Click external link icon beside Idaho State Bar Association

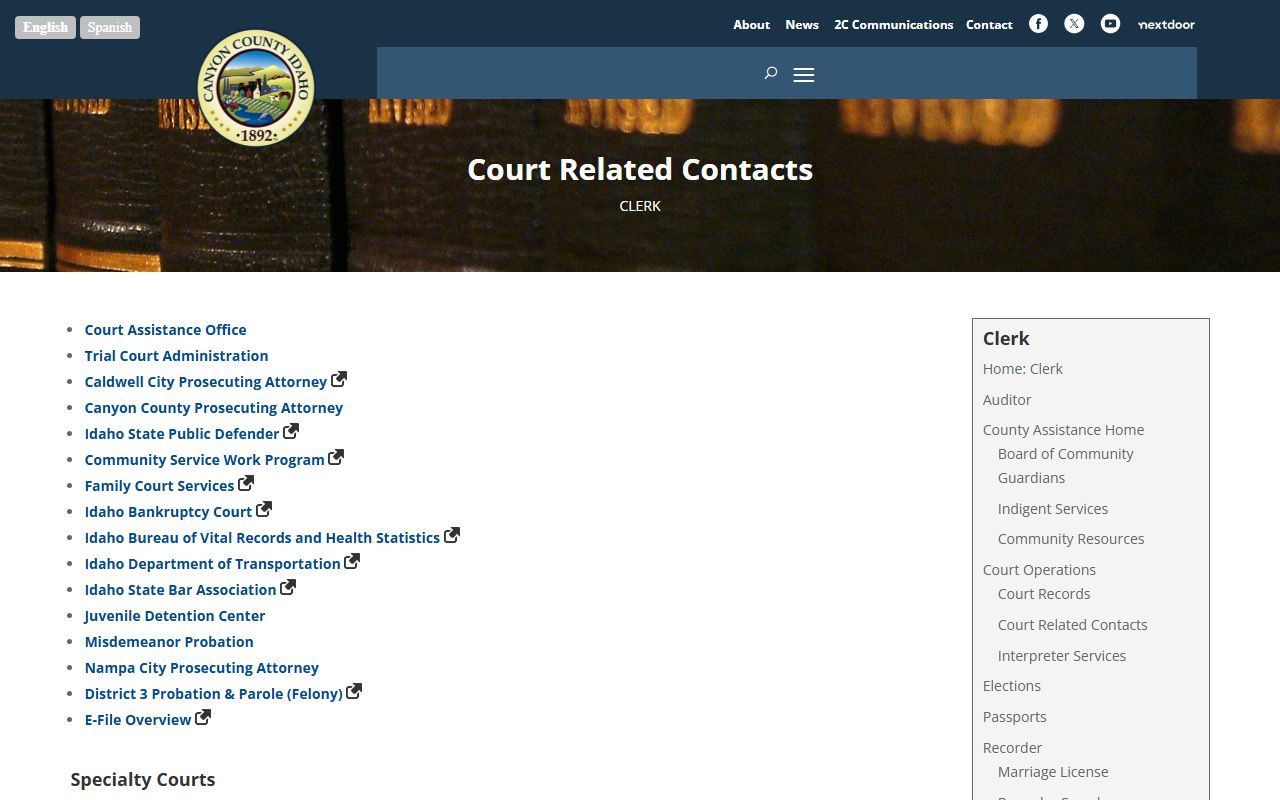288,588
